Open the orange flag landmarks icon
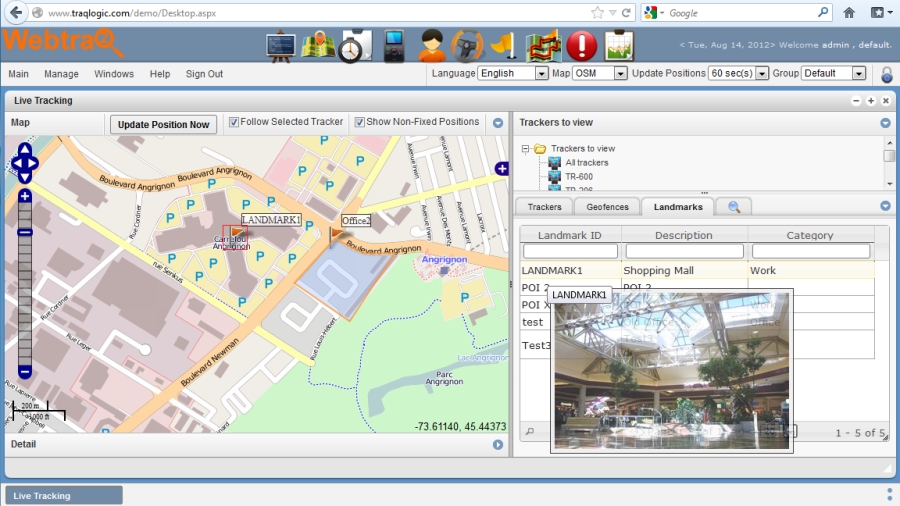The image size is (900, 506). coord(505,46)
